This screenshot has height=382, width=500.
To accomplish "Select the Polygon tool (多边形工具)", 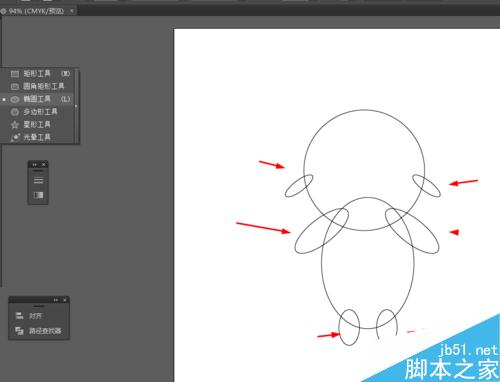I will coord(39,112).
